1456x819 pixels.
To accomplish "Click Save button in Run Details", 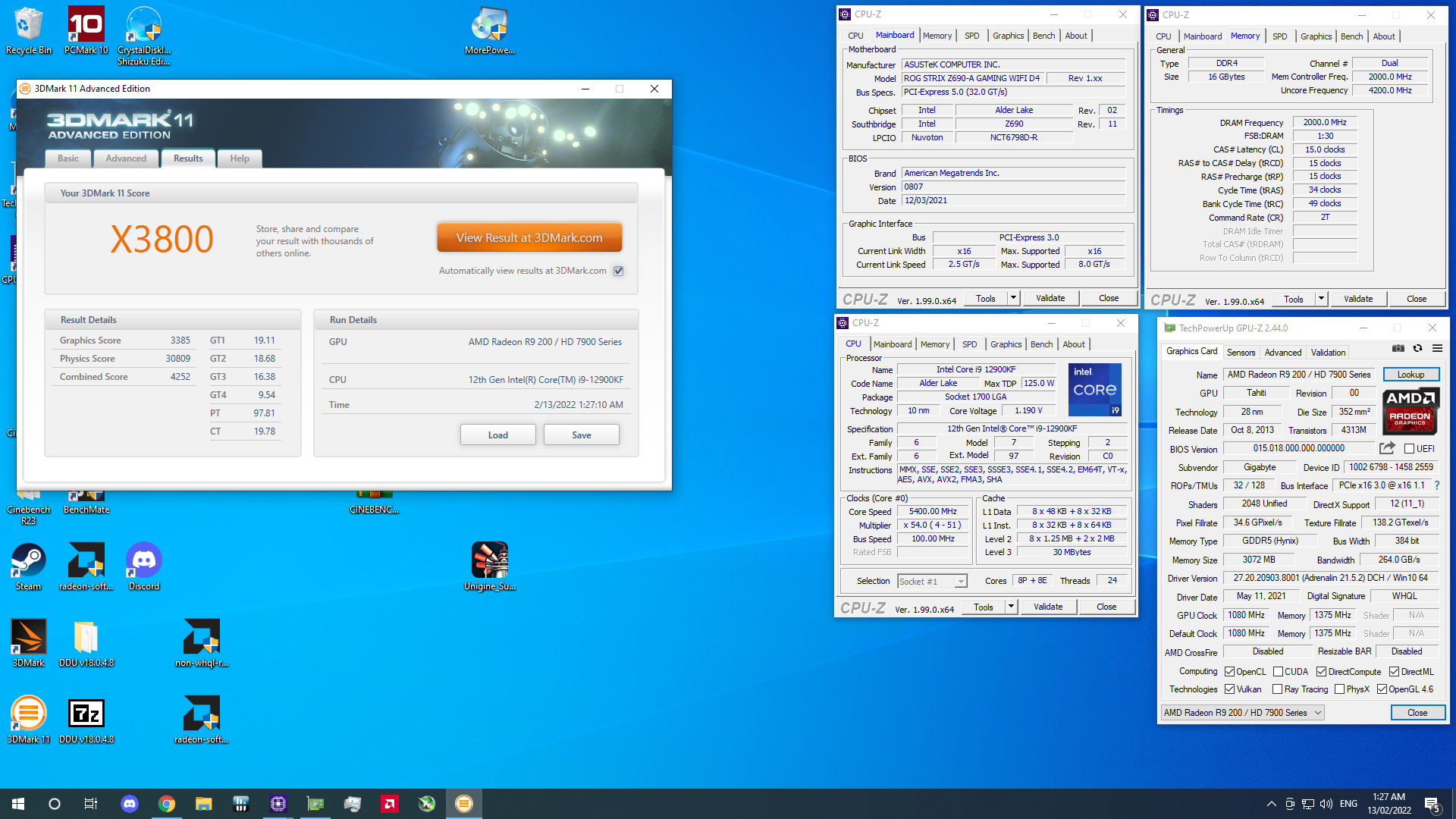I will [582, 435].
